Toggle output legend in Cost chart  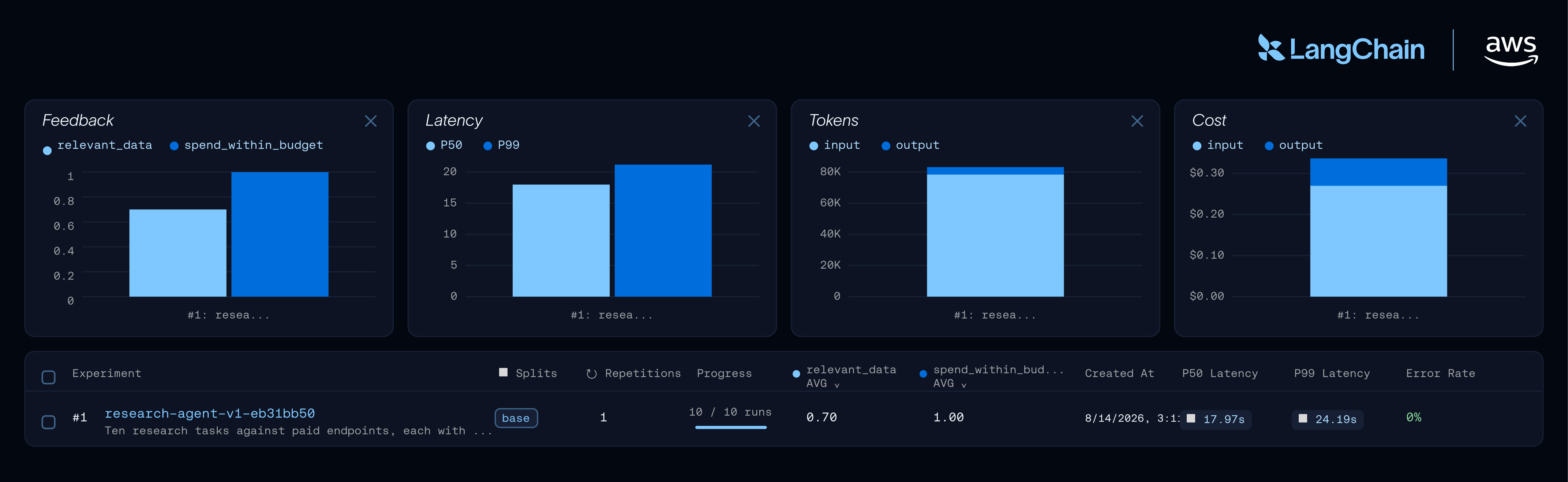click(x=1294, y=146)
